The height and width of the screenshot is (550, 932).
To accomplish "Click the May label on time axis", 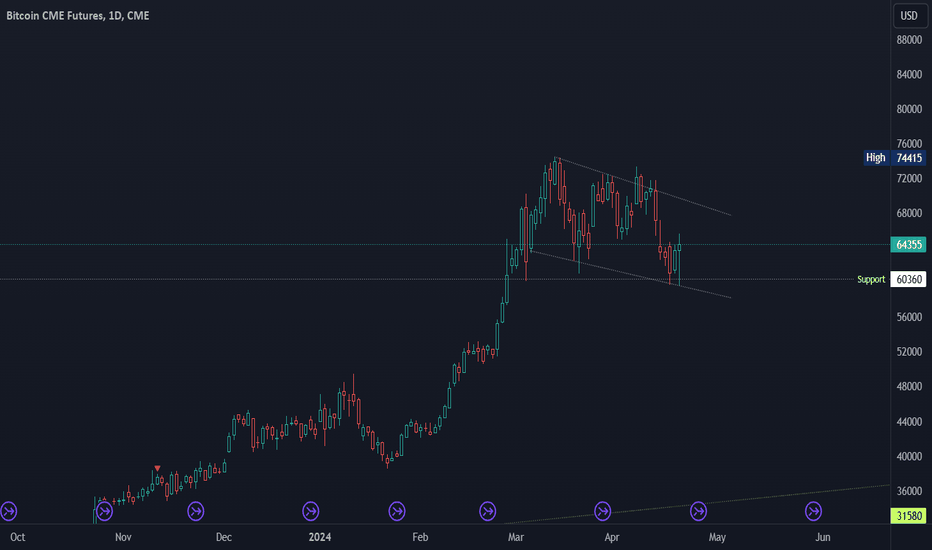I will [x=717, y=537].
